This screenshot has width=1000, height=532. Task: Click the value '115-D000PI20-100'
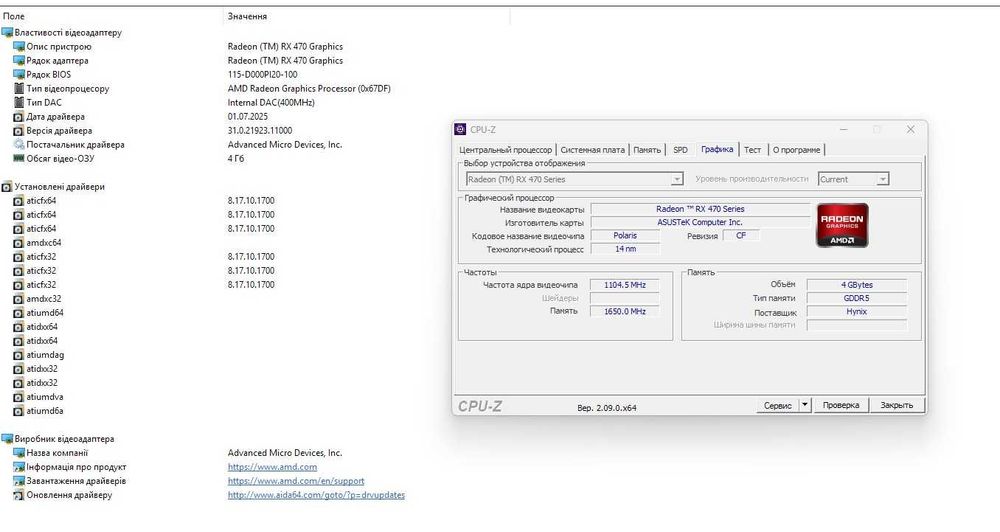(x=263, y=75)
